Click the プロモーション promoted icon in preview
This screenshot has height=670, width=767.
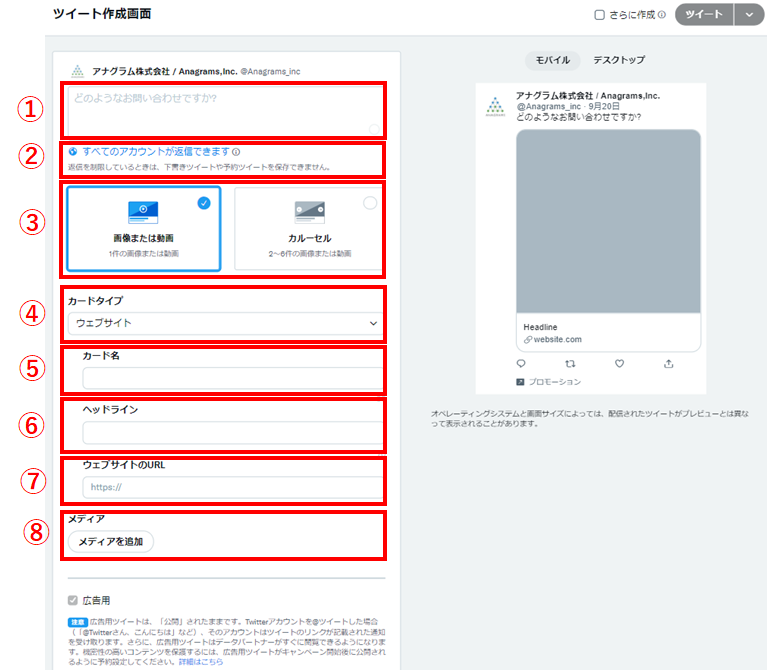pos(520,382)
